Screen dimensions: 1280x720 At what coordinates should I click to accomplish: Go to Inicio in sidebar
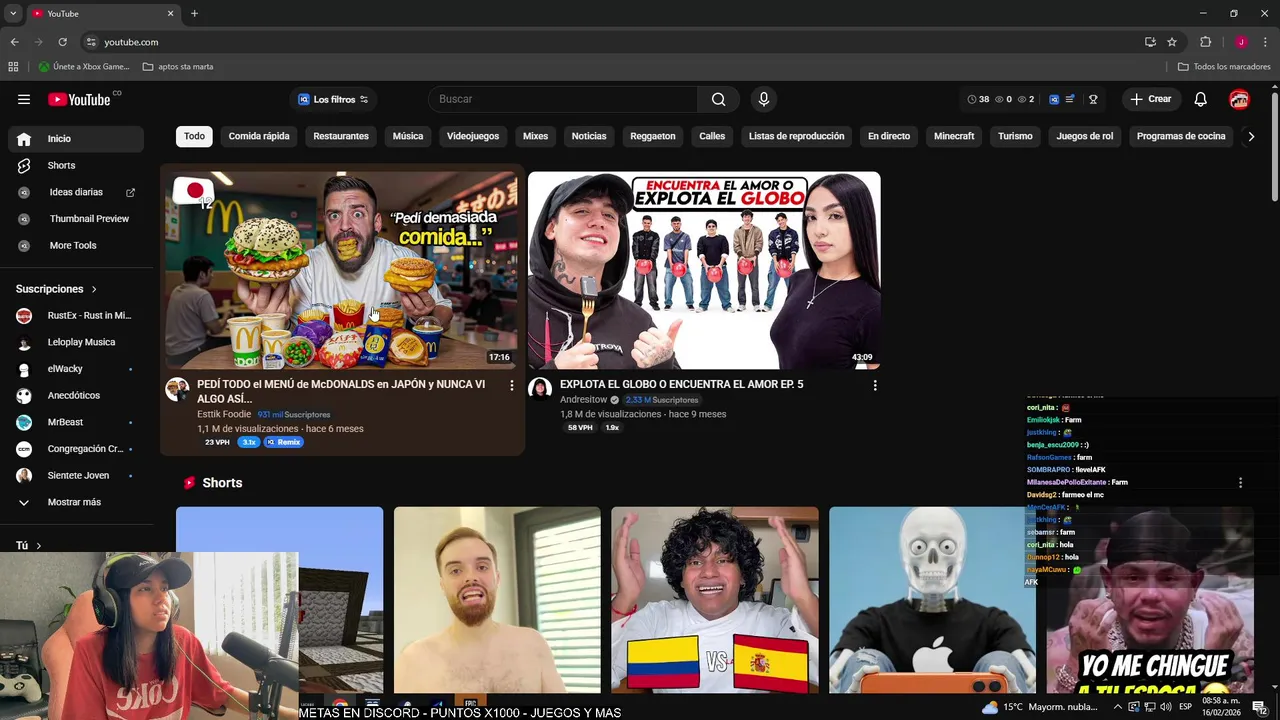75,139
